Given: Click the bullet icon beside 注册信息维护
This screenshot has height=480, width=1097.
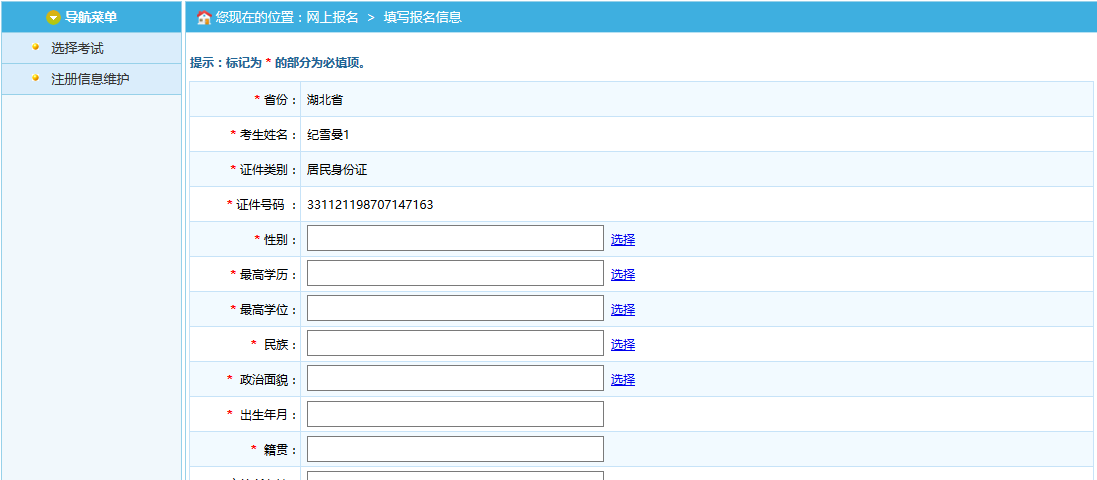Looking at the screenshot, I should pos(36,78).
